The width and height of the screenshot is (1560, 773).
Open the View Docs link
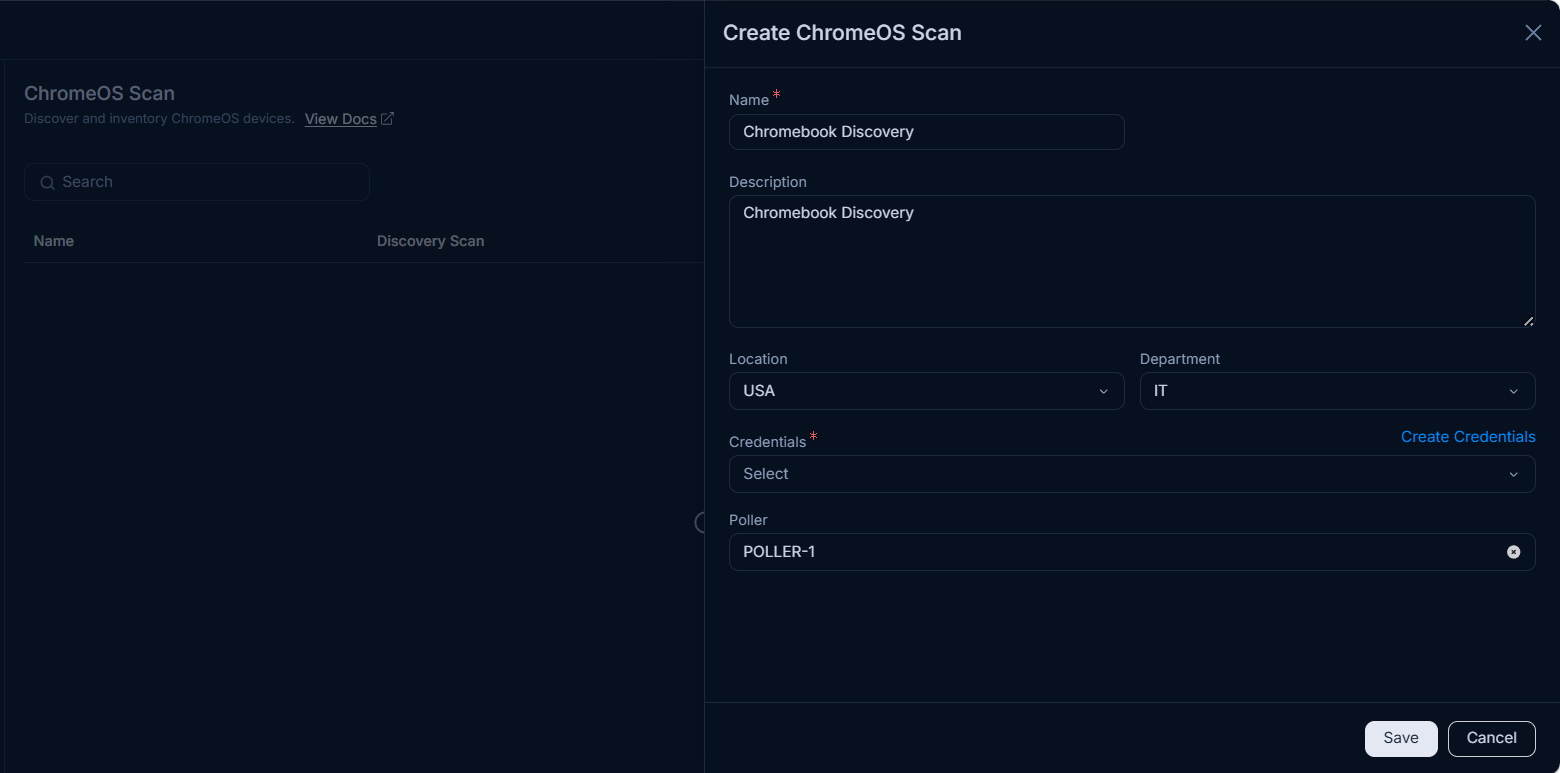coord(341,119)
